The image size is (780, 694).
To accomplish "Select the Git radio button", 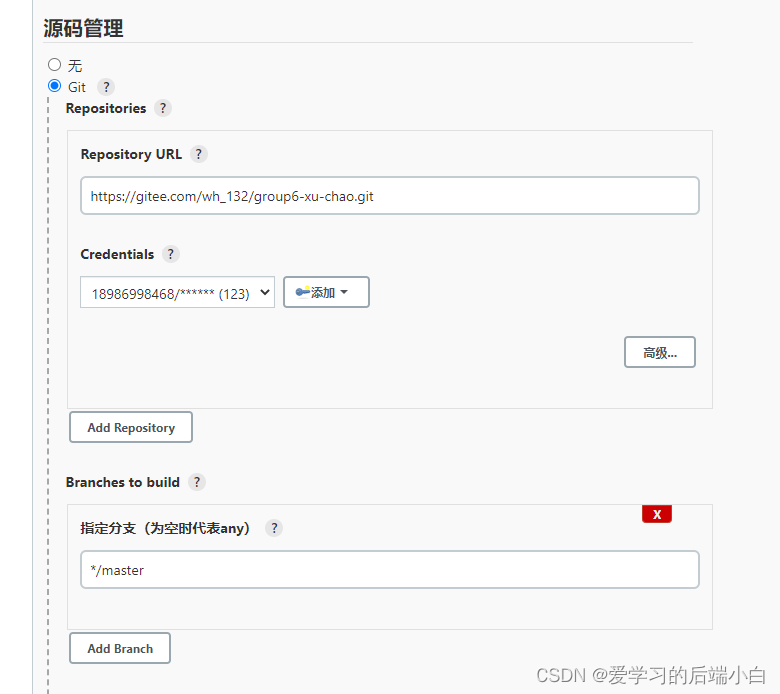I will point(54,86).
